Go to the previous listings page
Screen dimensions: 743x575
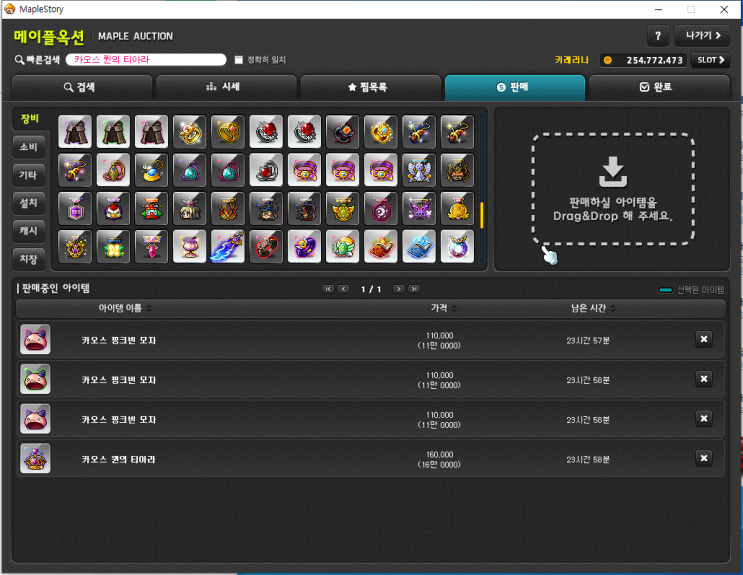[x=344, y=289]
